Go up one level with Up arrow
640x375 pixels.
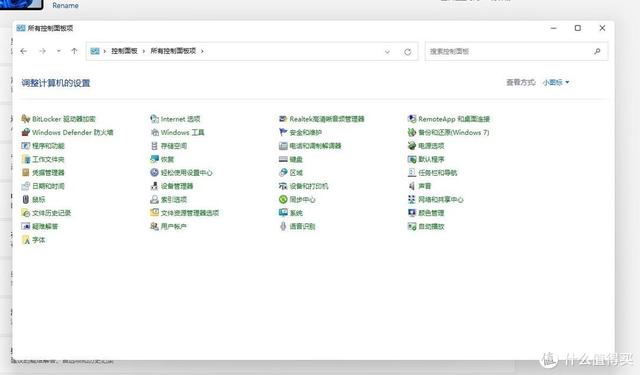(74, 51)
